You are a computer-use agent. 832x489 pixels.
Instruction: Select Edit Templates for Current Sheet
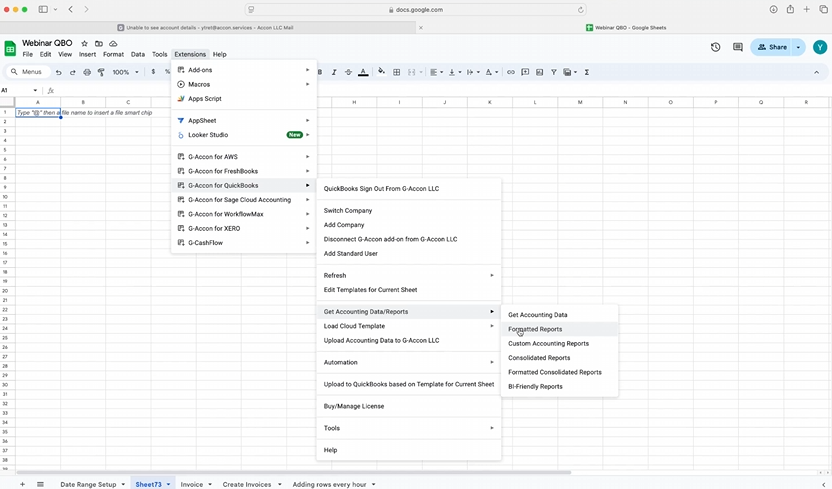409,290
